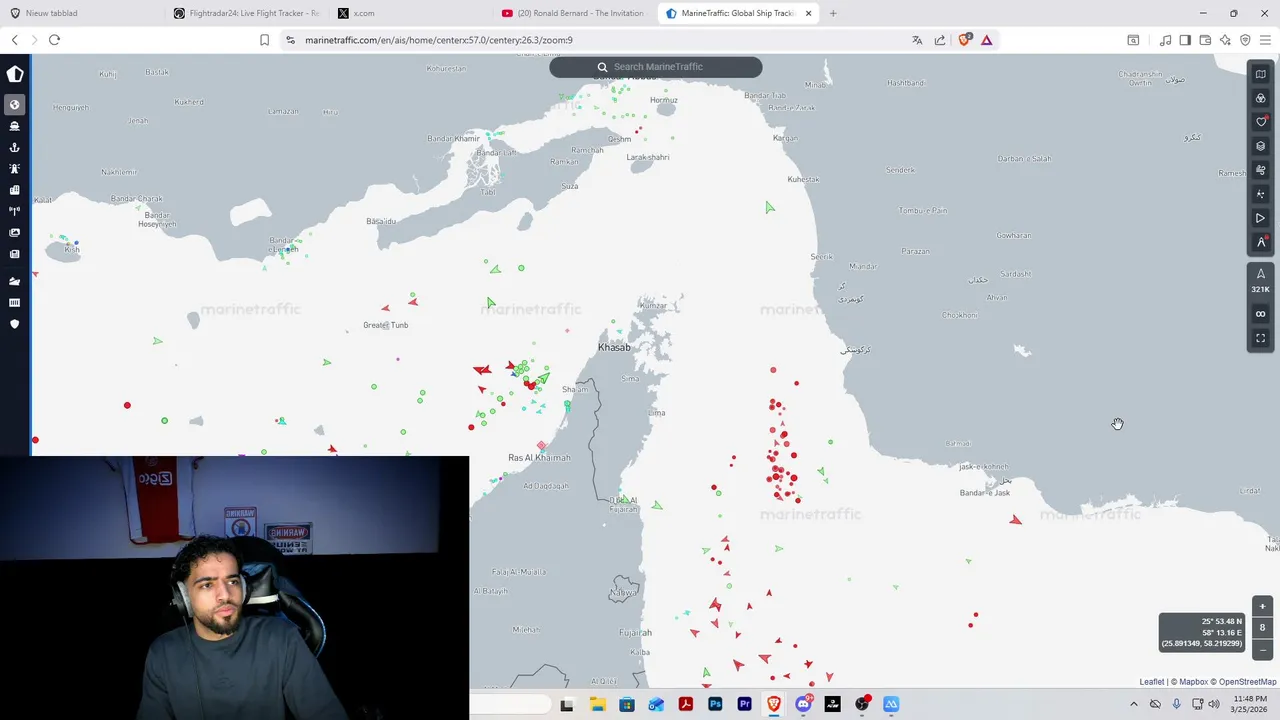The width and height of the screenshot is (1280, 720).
Task: Open the cargo vessel icon in sidebar
Action: click(15, 281)
